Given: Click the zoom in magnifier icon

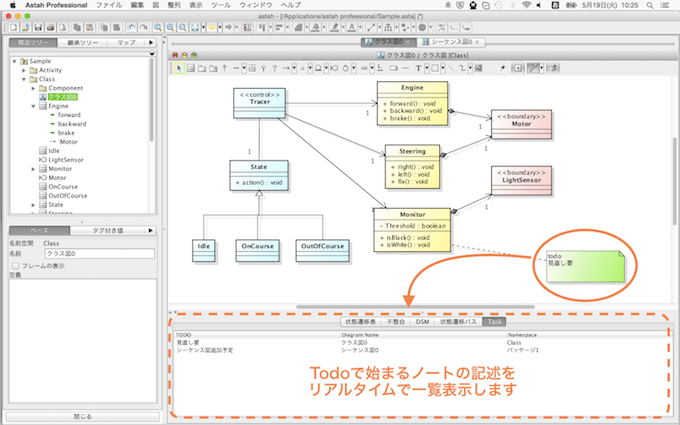Looking at the screenshot, I should [172, 26].
